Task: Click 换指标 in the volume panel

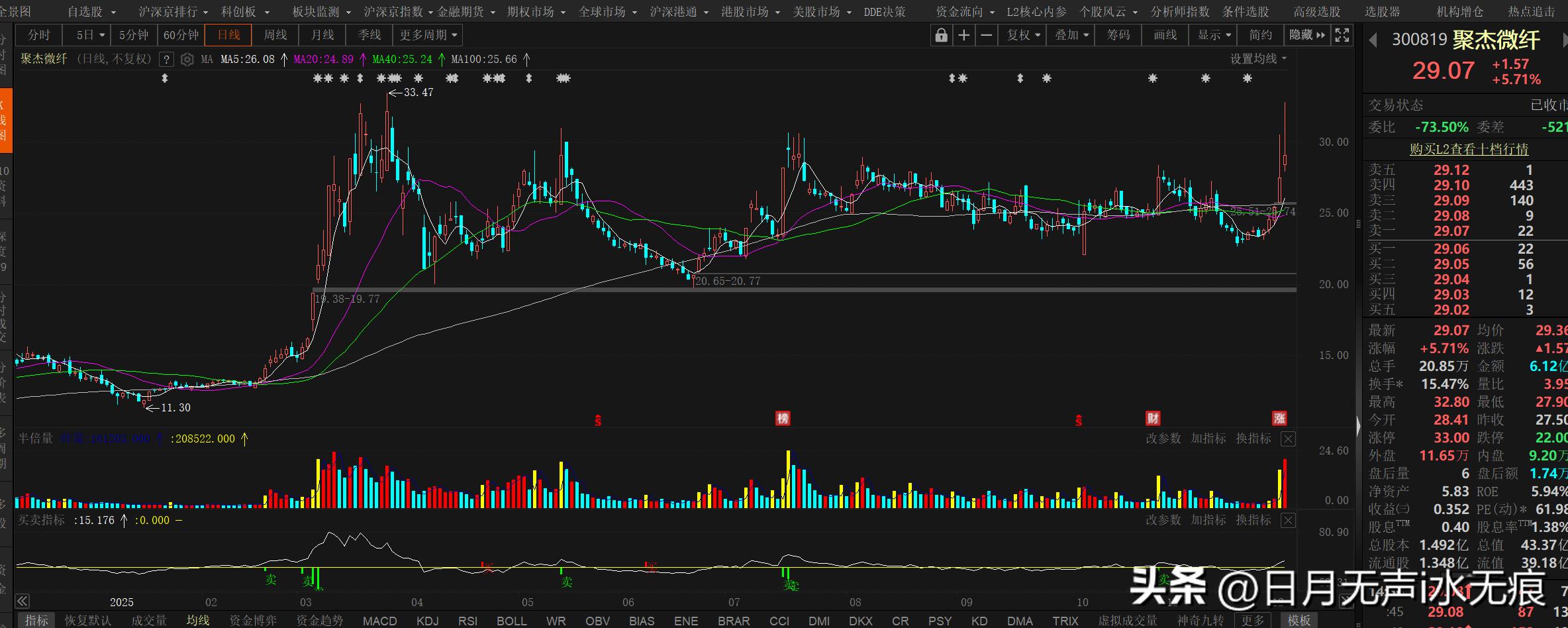Action: coord(1253,439)
